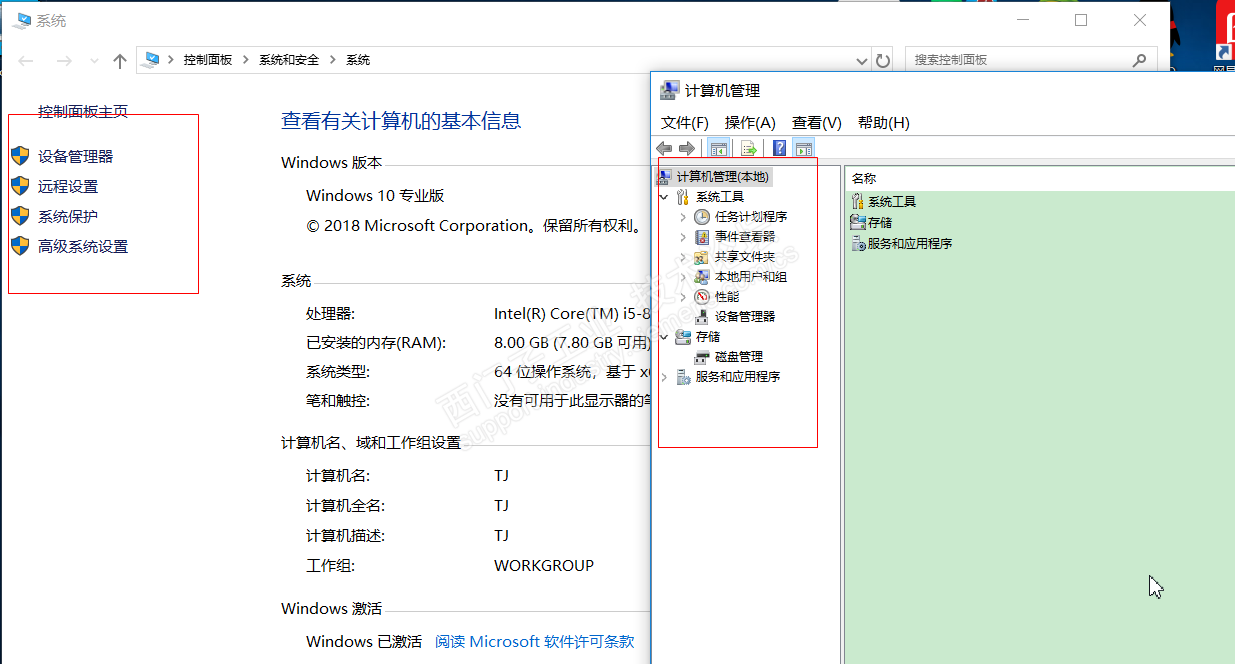Open the 控制面板主页 link
The image size is (1235, 664).
83,112
